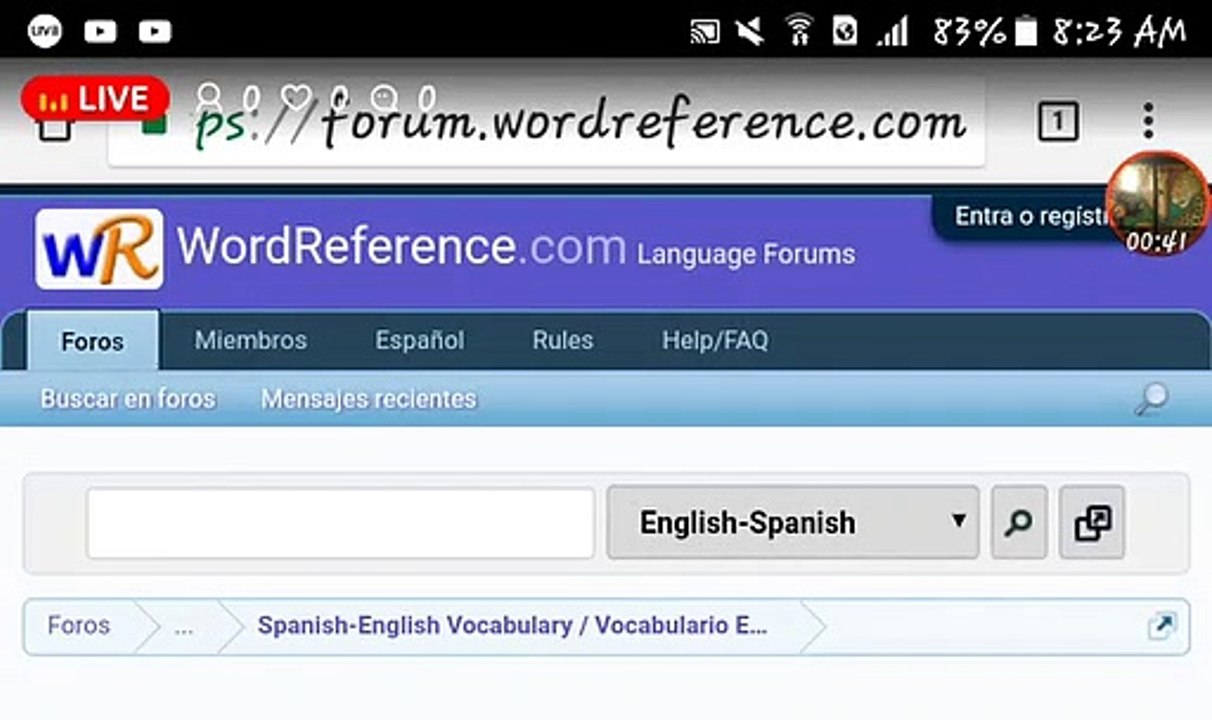Click the magnifier icon in the blue sub-navigation bar
The width and height of the screenshot is (1212, 720).
click(1151, 400)
